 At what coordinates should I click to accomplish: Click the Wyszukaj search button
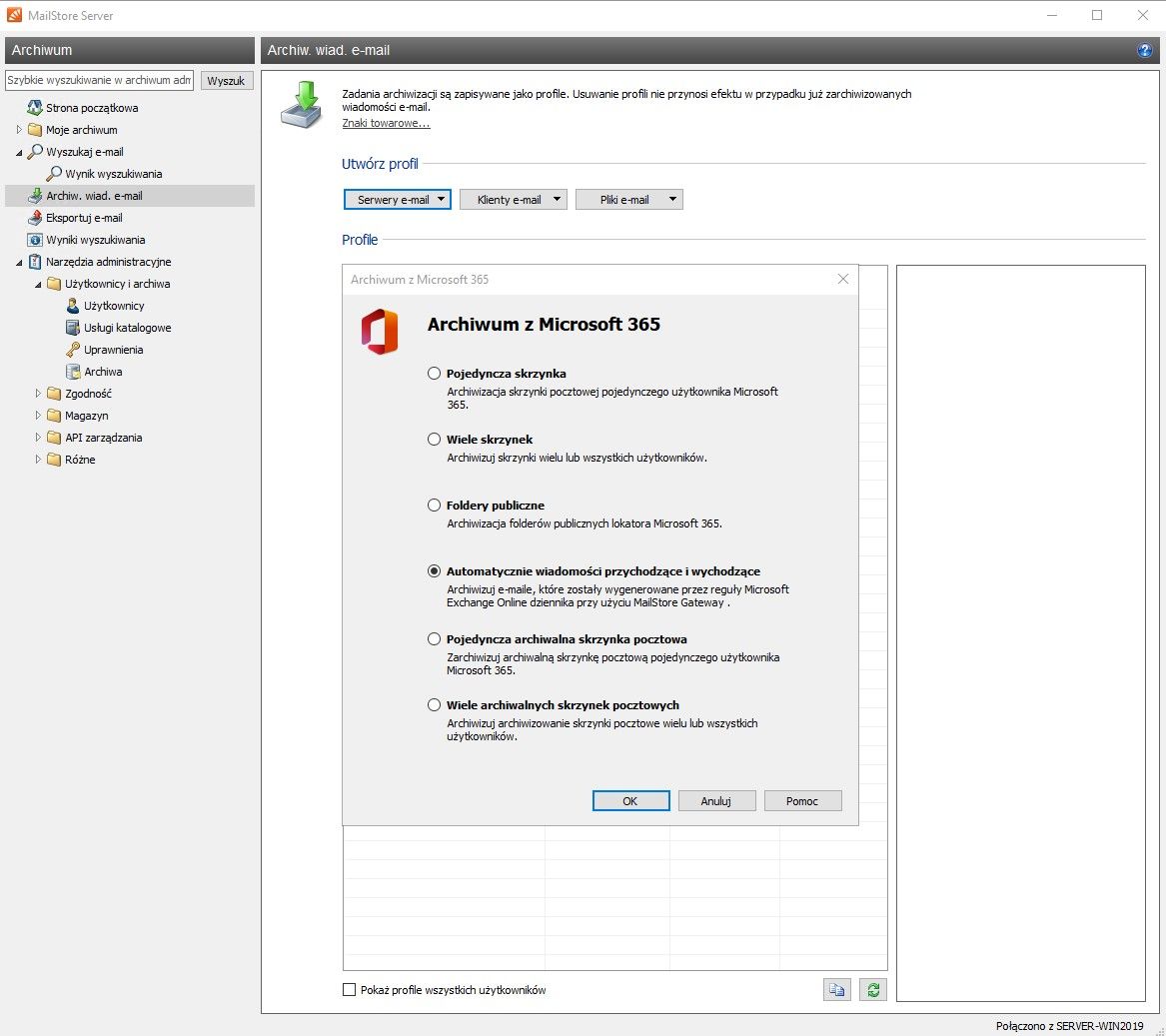[x=226, y=80]
